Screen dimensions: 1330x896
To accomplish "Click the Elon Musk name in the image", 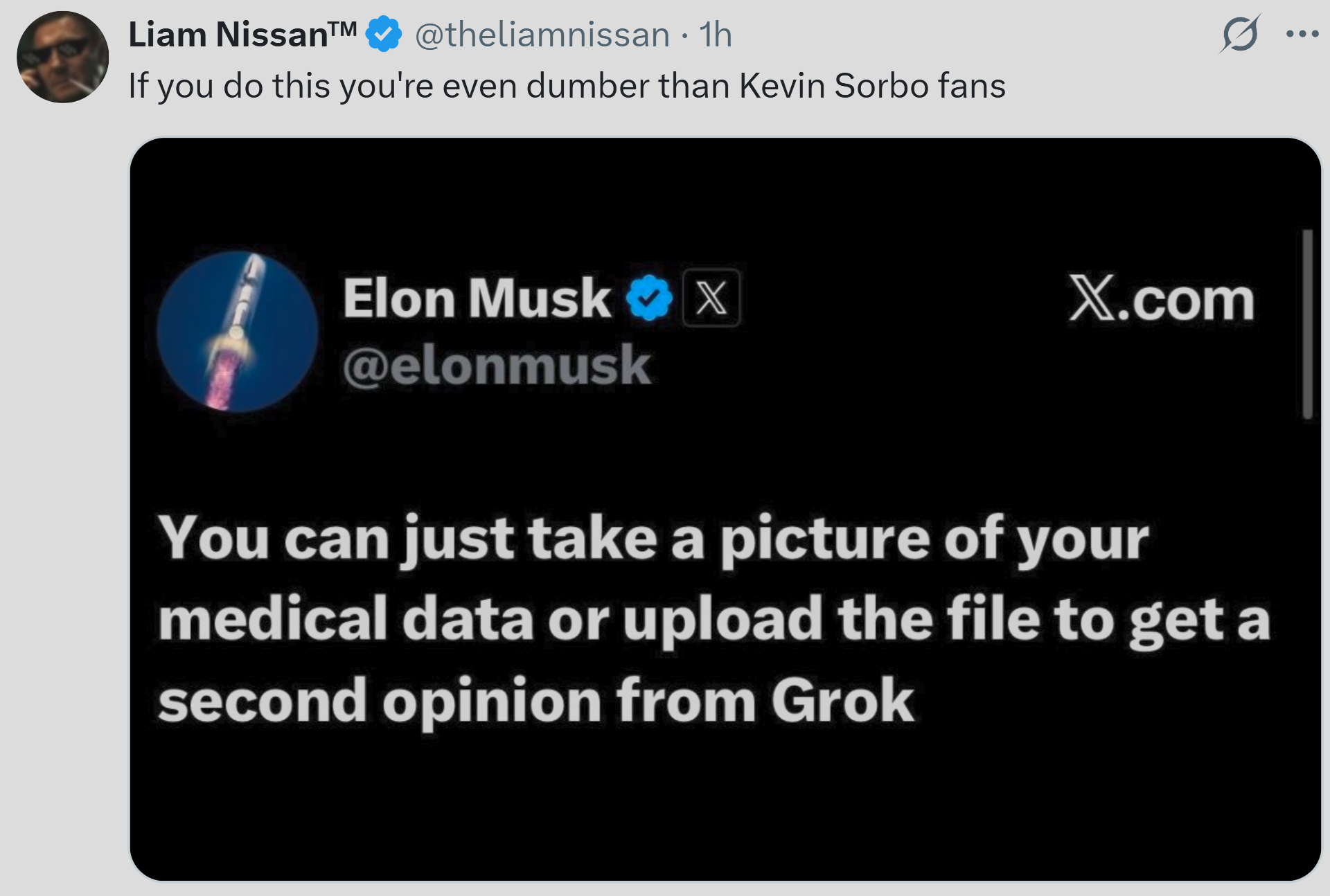I will tap(477, 298).
